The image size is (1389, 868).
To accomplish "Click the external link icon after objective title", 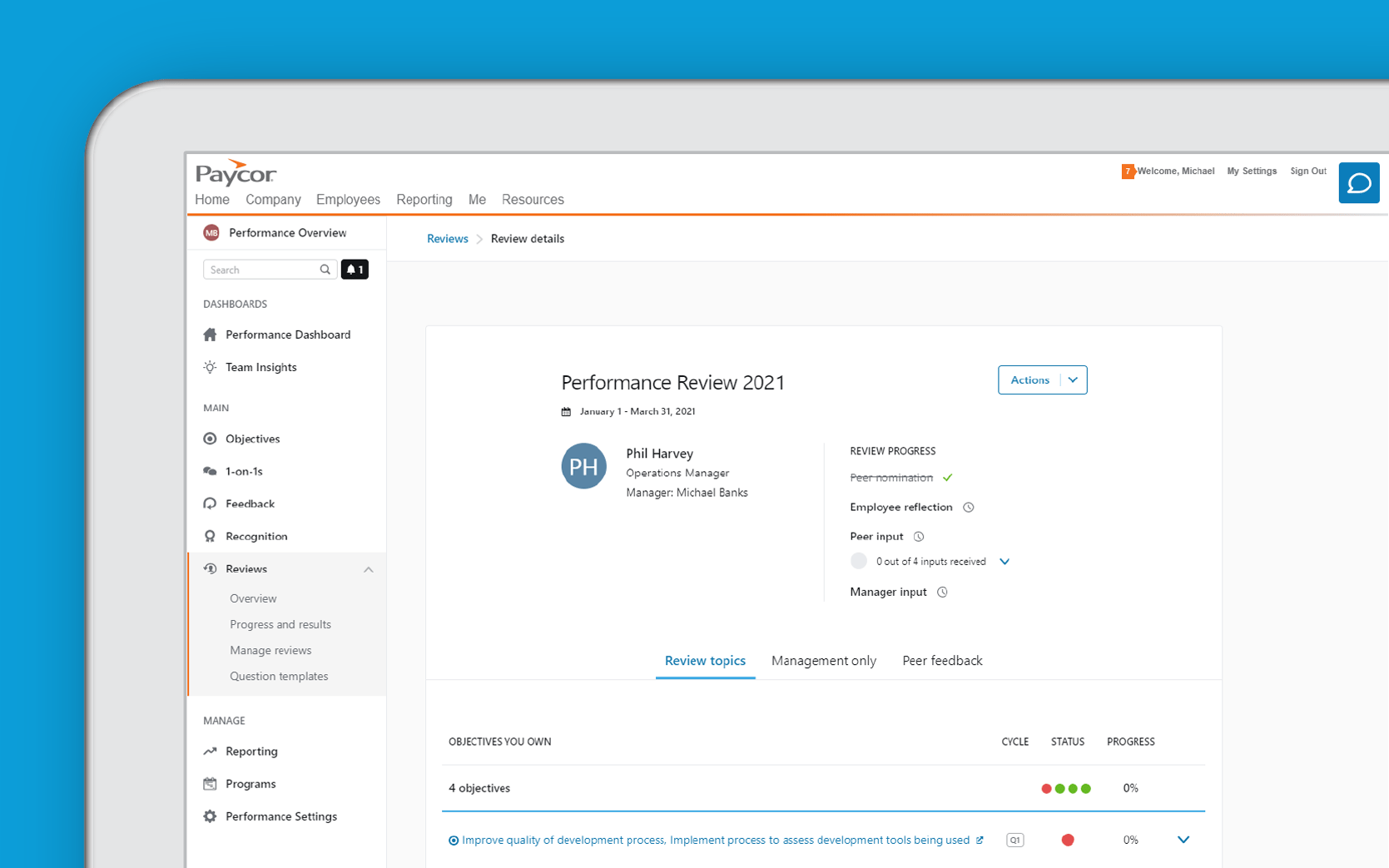I will coord(980,841).
